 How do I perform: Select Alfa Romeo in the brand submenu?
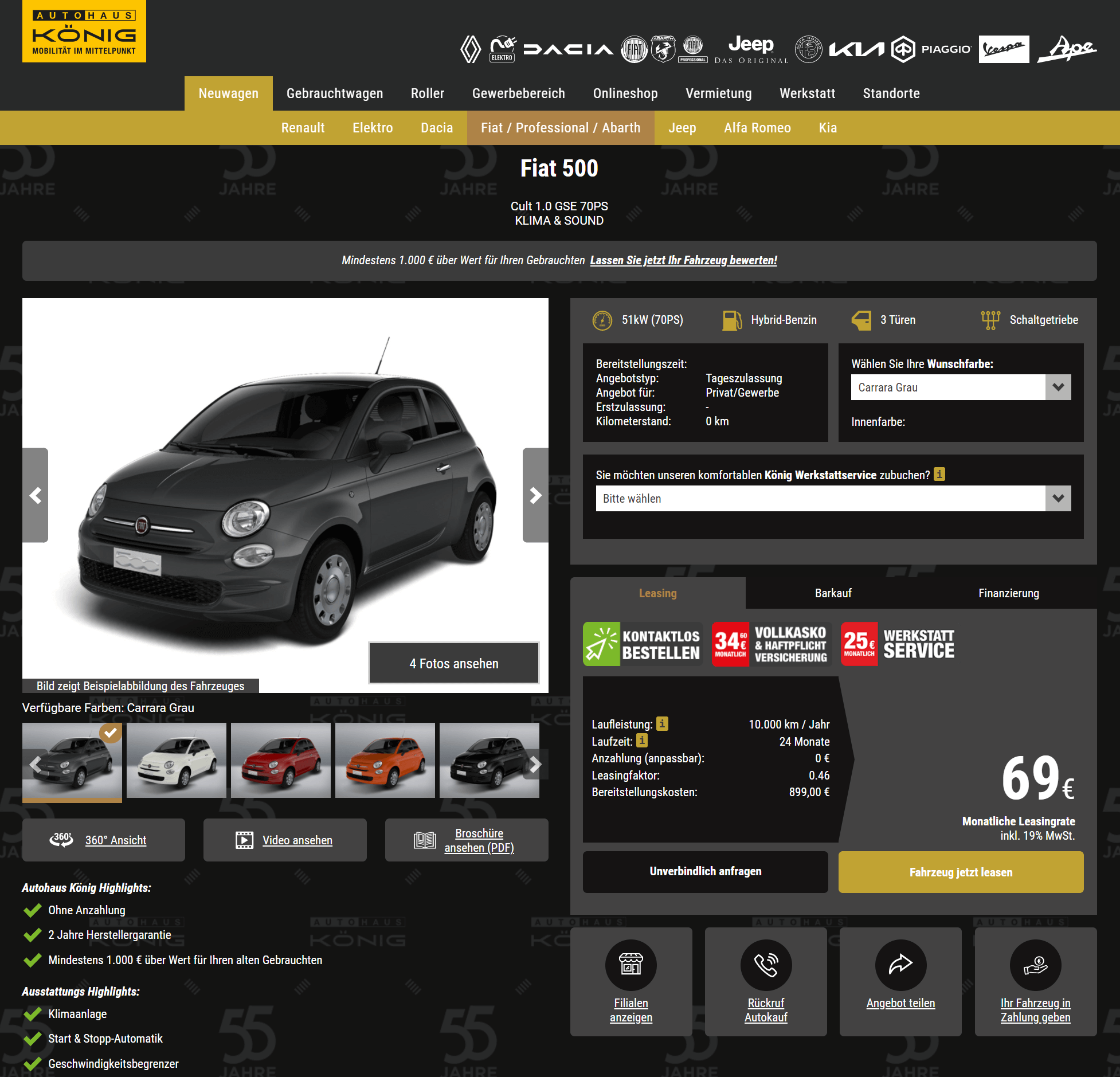point(757,128)
